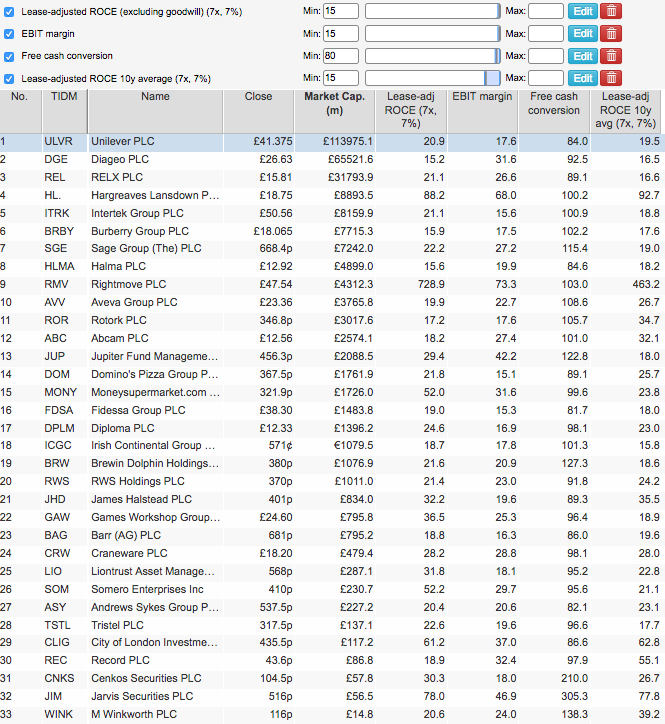The height and width of the screenshot is (724, 665).
Task: Click the ROCE excluding goodwill range slider
Action: click(x=433, y=11)
